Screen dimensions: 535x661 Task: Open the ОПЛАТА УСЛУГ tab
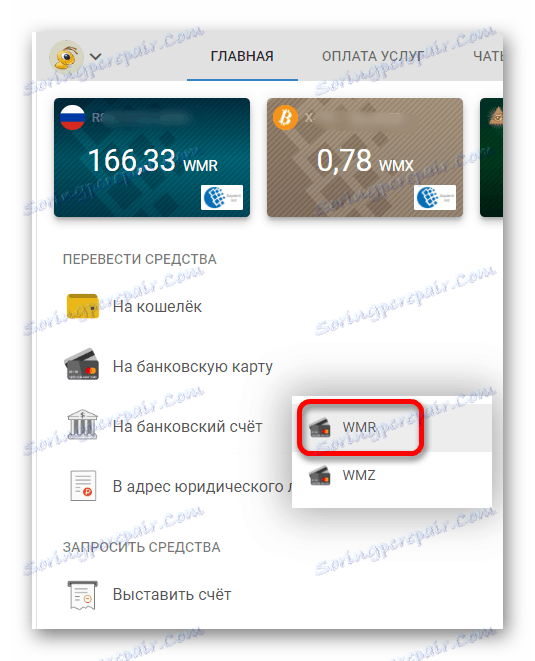(373, 56)
